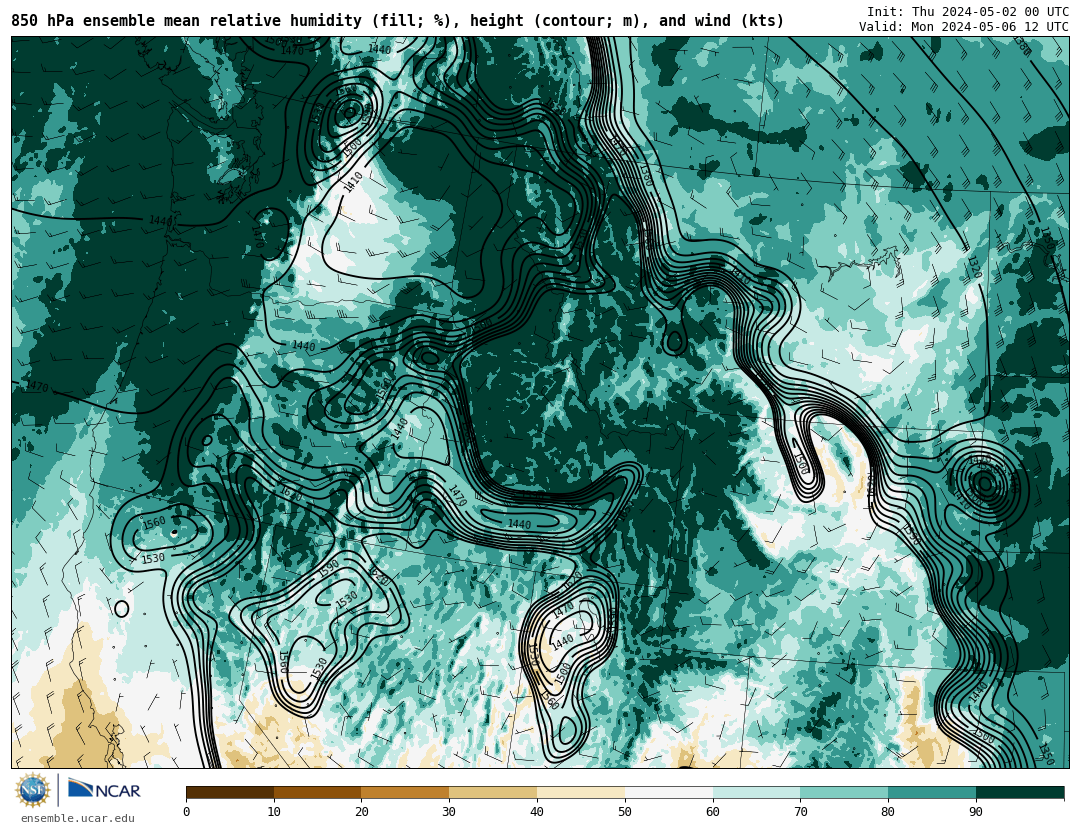The height and width of the screenshot is (831, 1080).
Task: Click the ensemble.ucar.edu text
Action: tap(78, 818)
